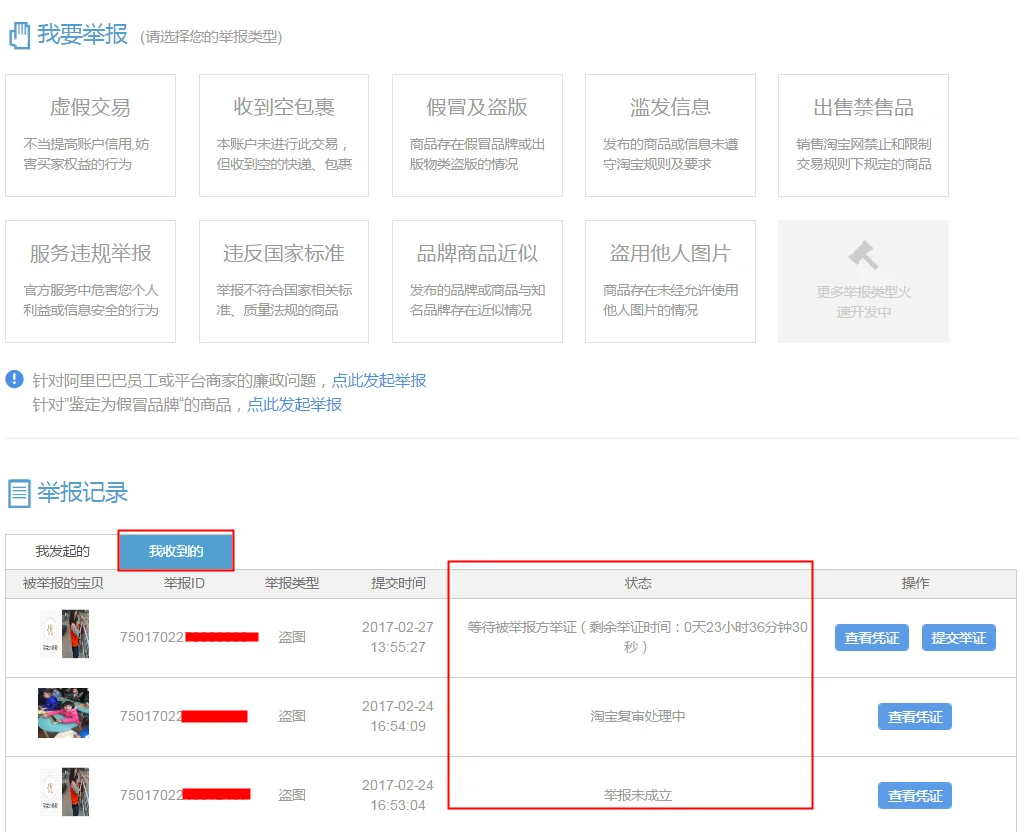Pick the 出售禁售品 report card
1027x832 pixels.
863,135
